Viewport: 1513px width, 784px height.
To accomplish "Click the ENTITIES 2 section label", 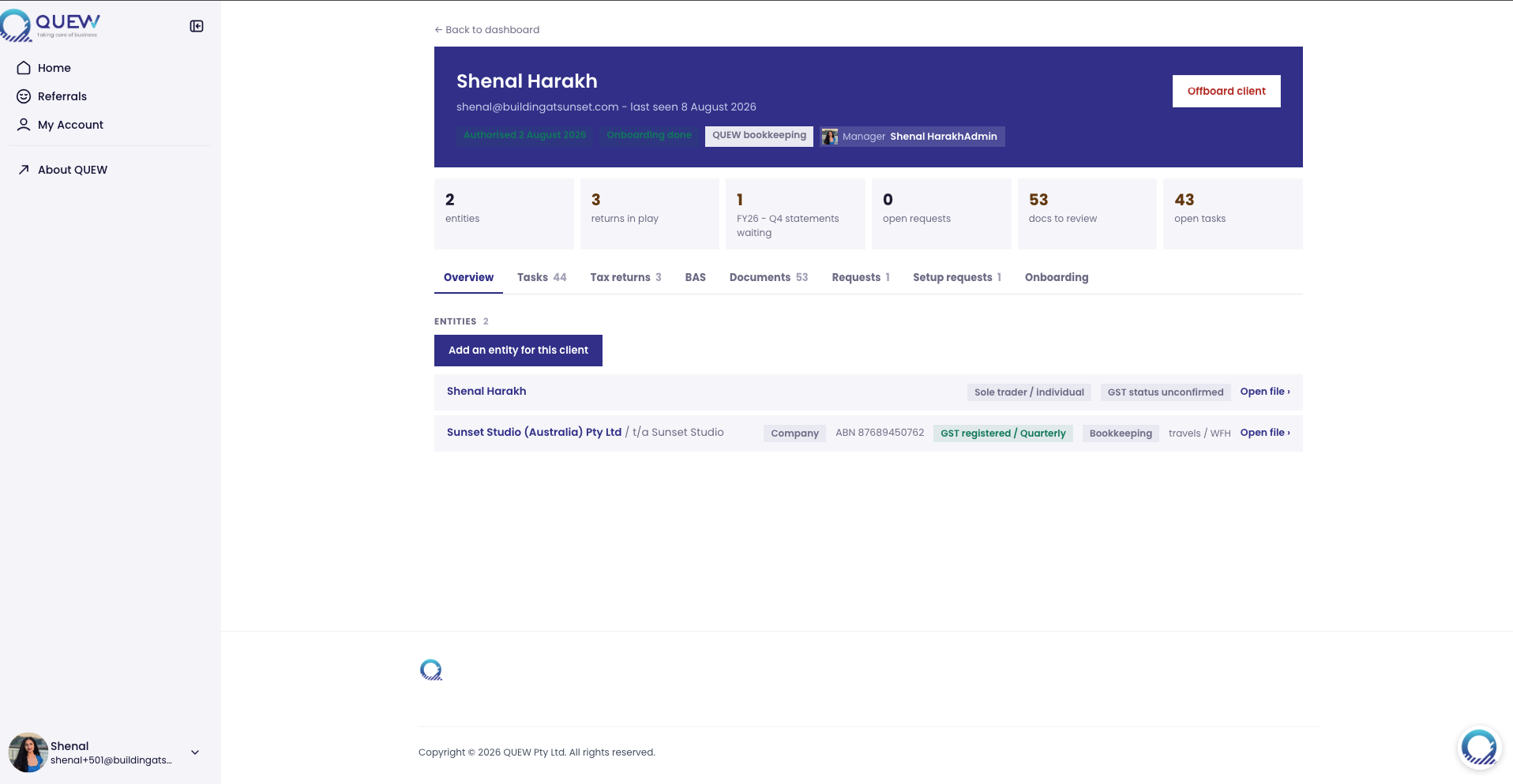I will (461, 321).
